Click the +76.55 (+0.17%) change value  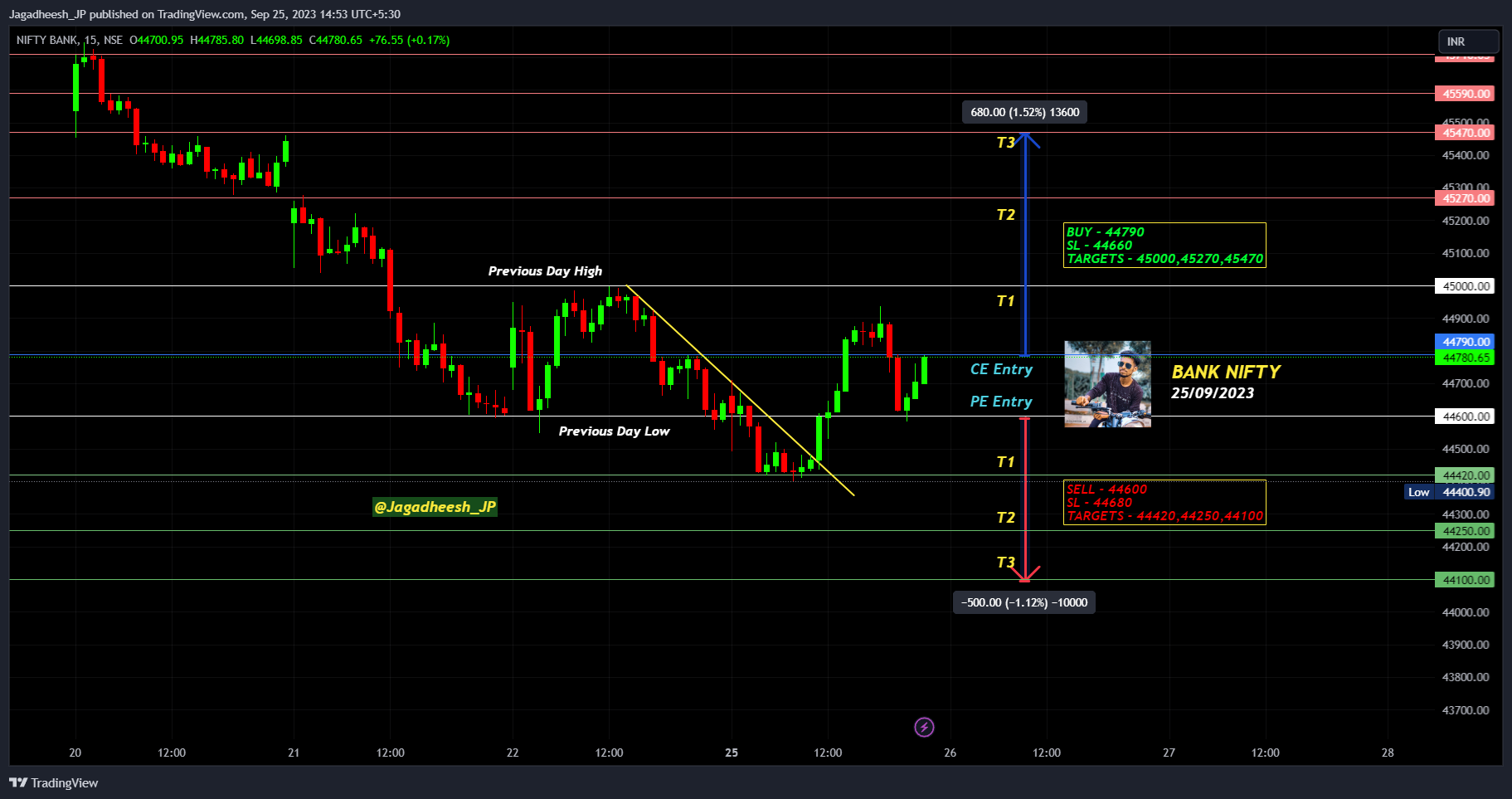[409, 40]
